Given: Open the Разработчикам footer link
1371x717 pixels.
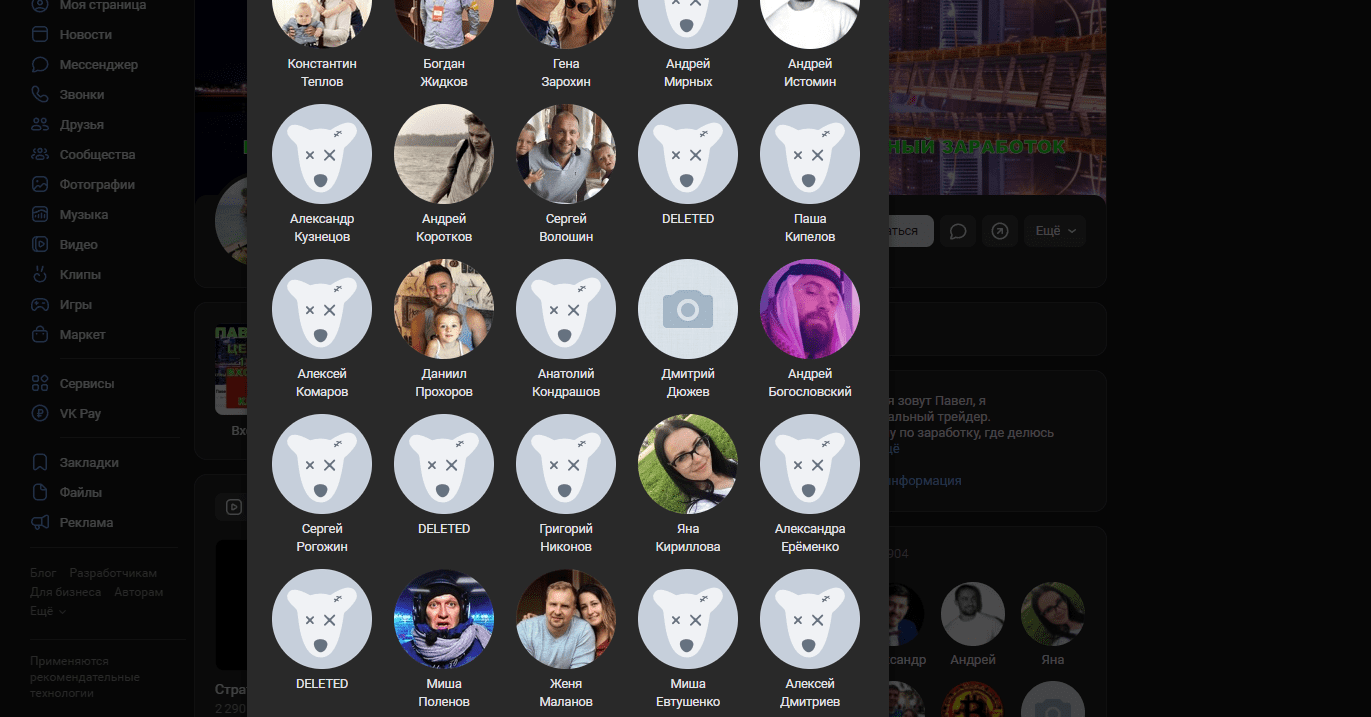Looking at the screenshot, I should point(113,573).
